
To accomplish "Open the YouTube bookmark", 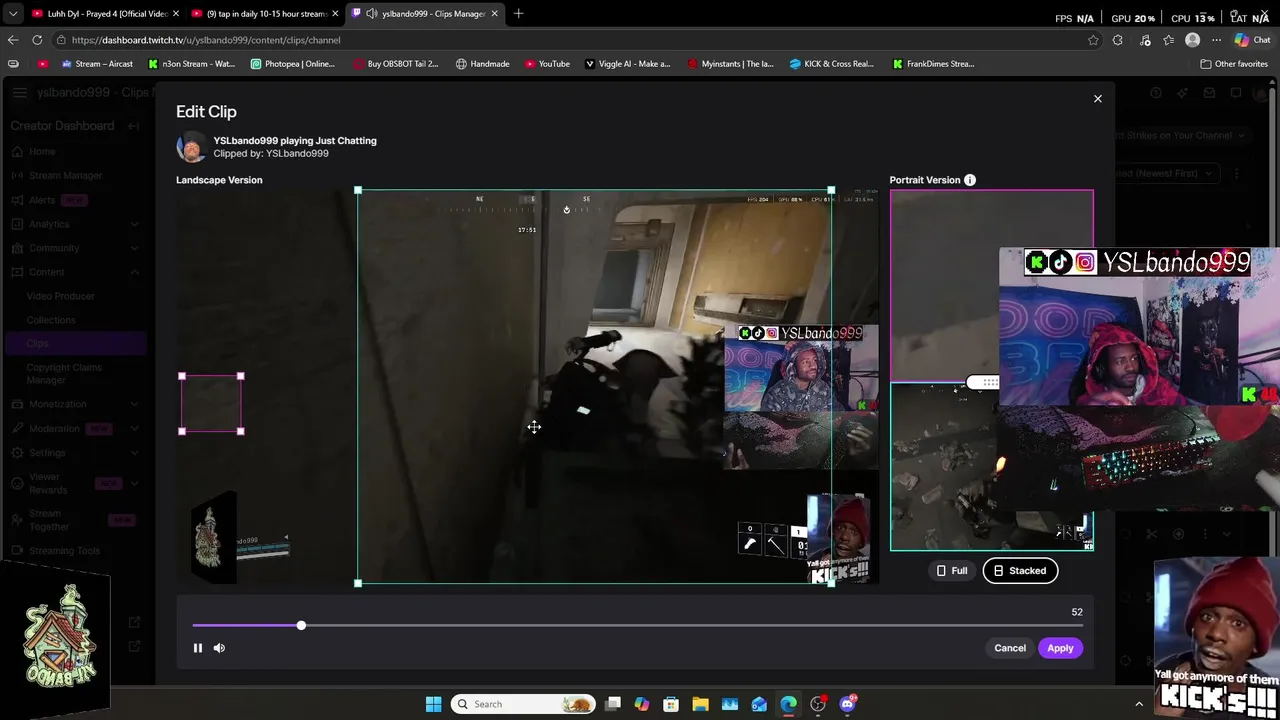I will tap(547, 64).
